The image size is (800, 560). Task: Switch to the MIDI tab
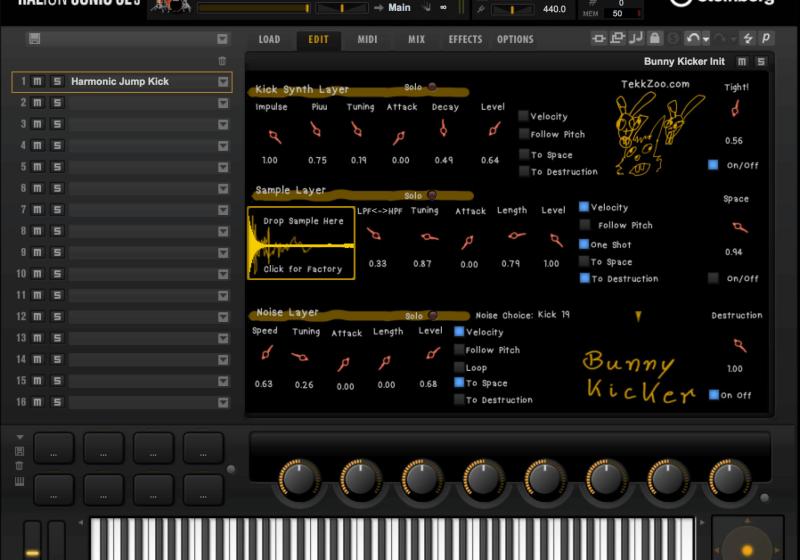pyautogui.click(x=367, y=39)
